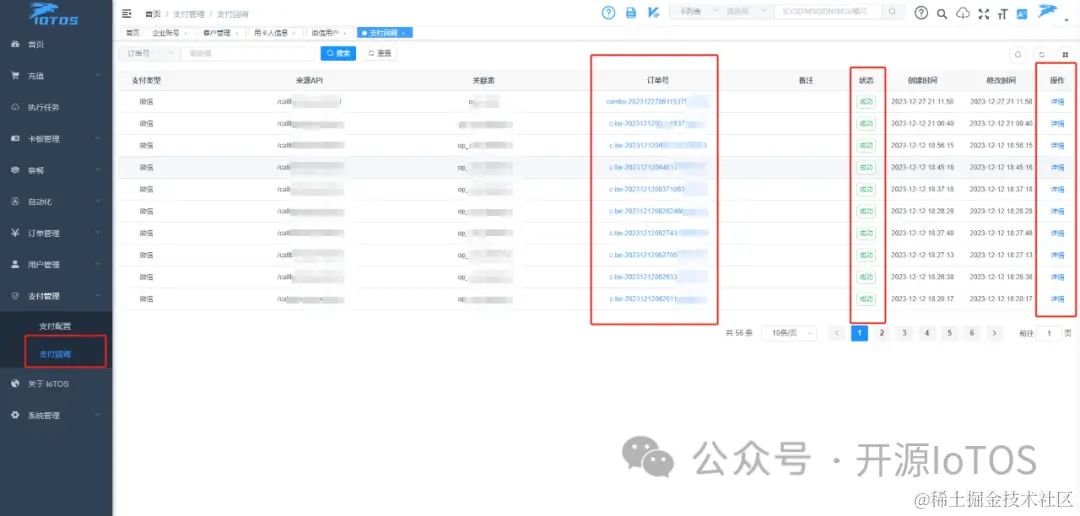
Task: Open the 卡列表 dropdown in header
Action: click(x=696, y=12)
